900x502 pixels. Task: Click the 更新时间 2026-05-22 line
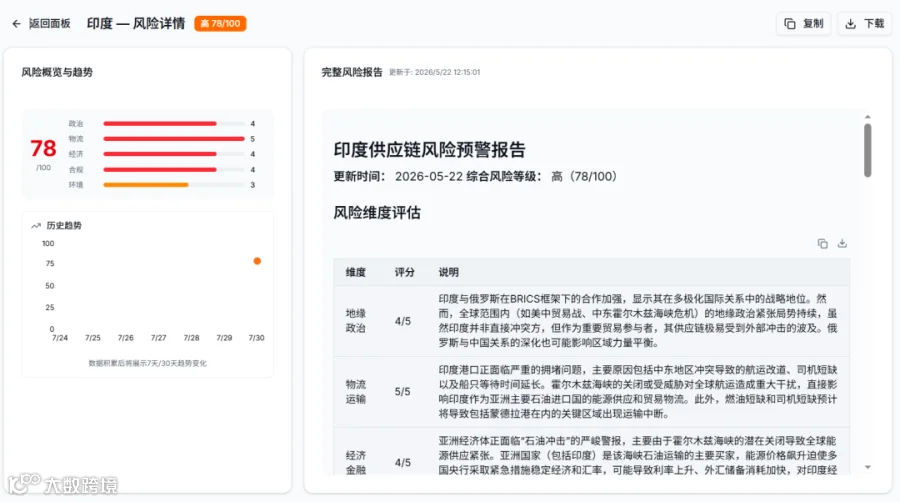[x=475, y=177]
